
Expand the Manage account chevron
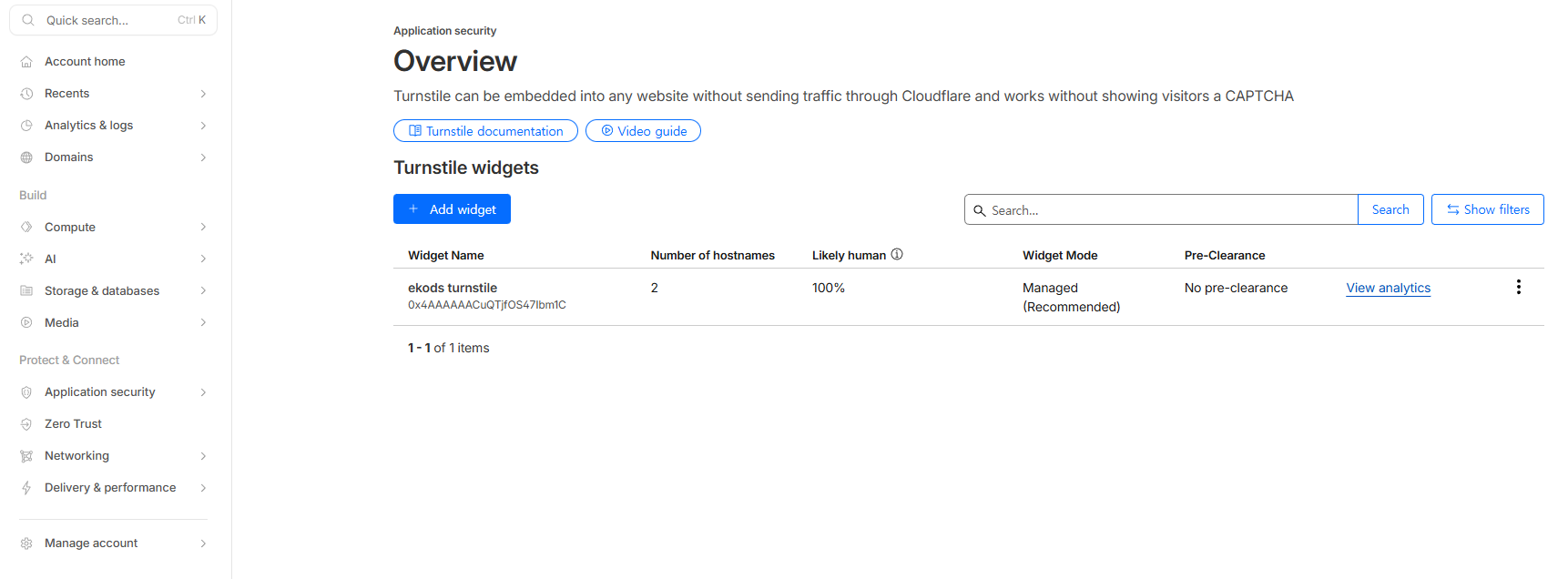[203, 543]
